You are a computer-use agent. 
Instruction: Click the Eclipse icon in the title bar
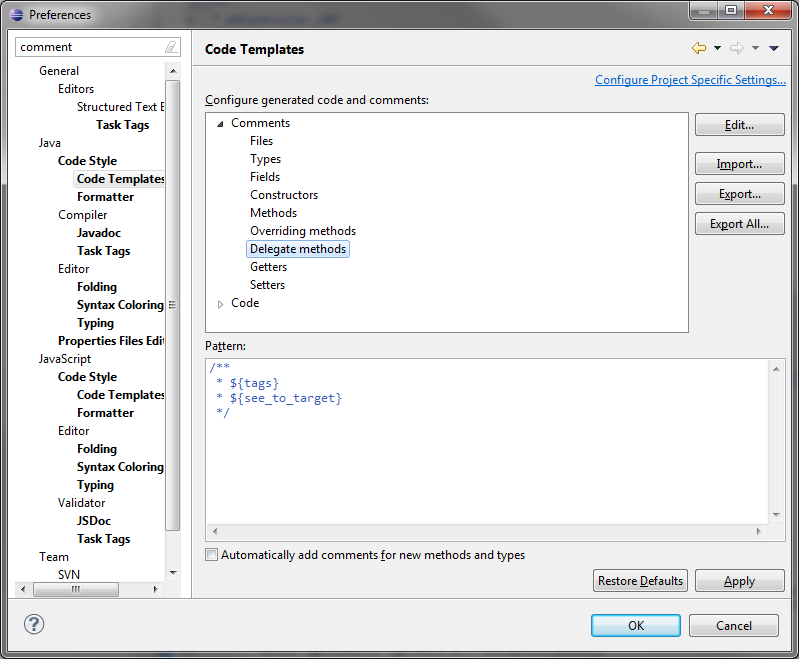coord(16,14)
